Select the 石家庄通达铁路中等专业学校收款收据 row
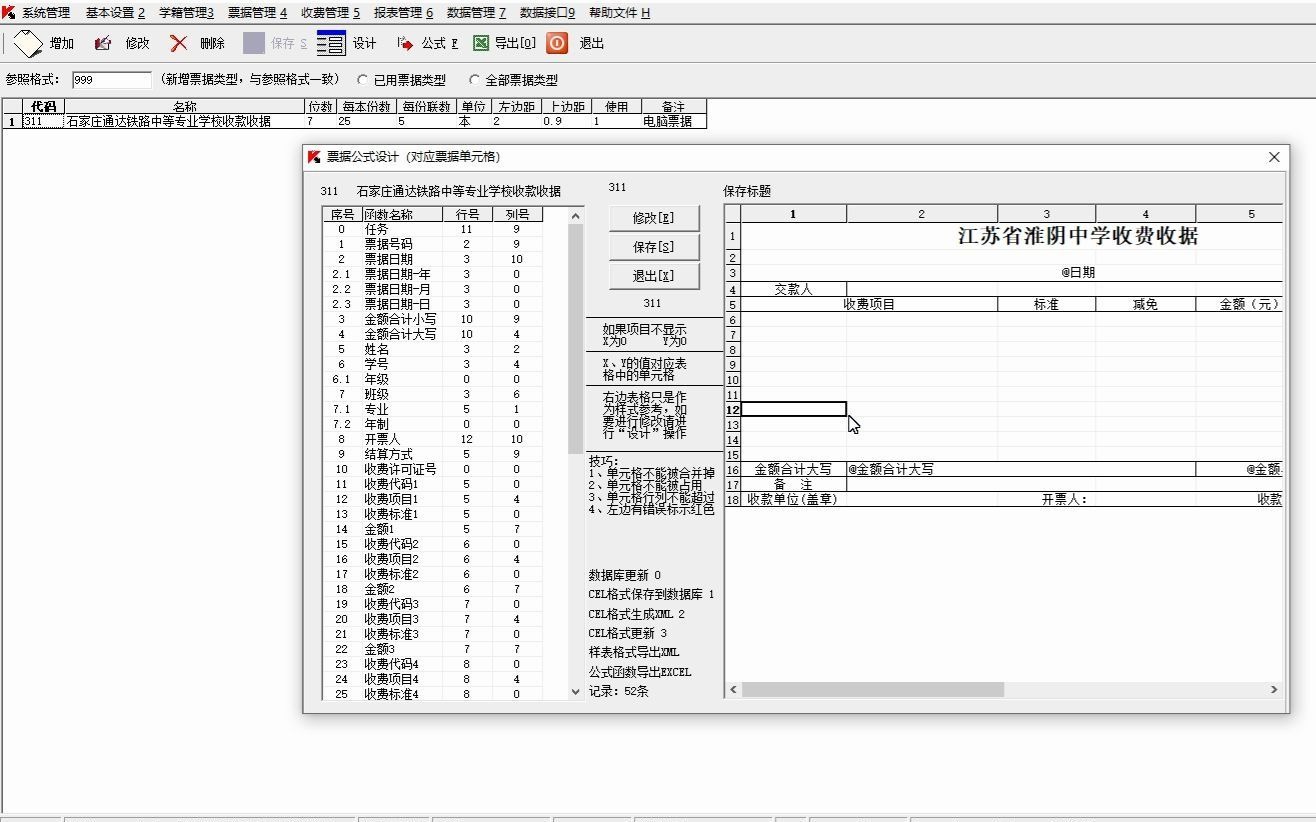 pos(354,121)
